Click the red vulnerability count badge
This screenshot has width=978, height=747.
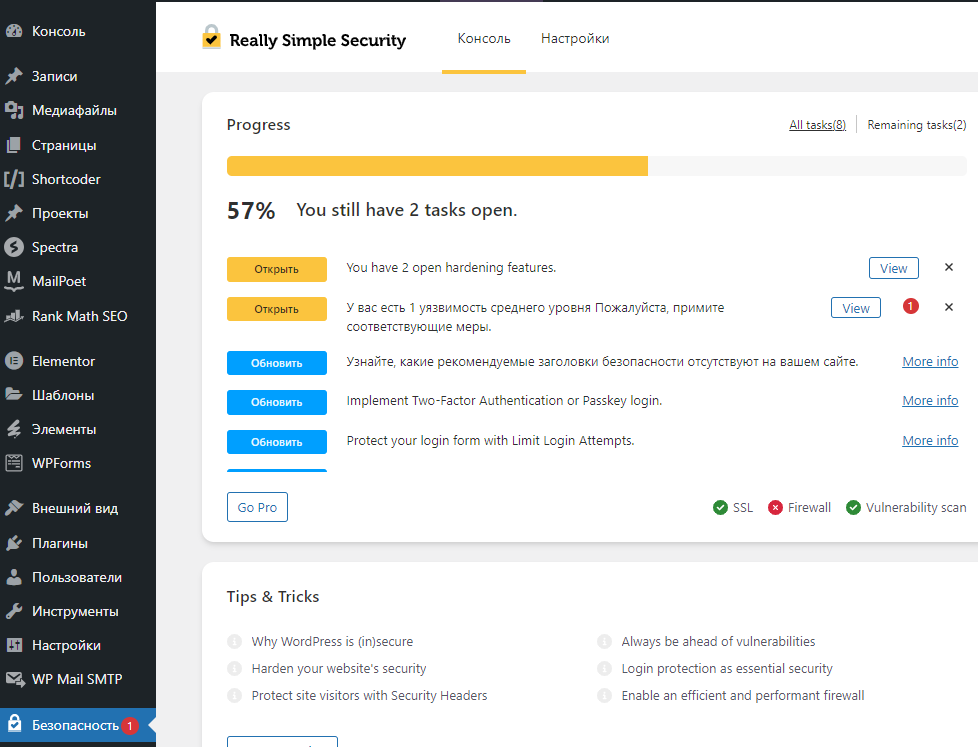(x=911, y=306)
